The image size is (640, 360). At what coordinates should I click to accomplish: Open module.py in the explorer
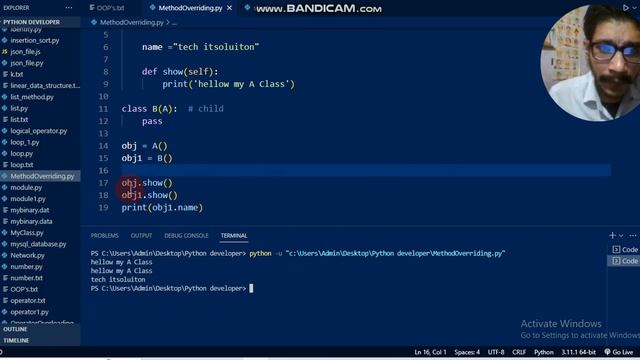tap(26, 188)
